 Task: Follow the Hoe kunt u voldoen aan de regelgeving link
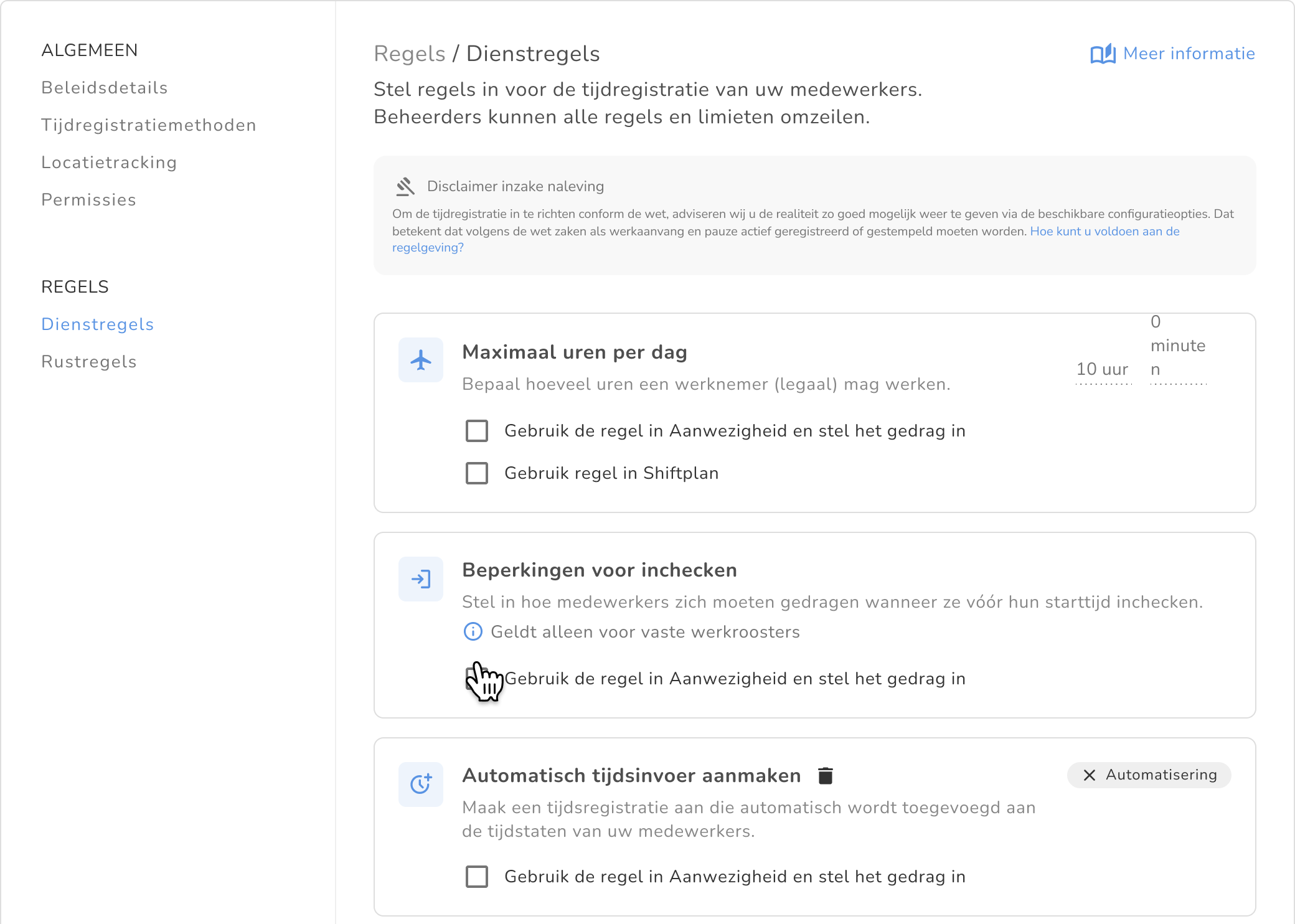coord(1104,232)
